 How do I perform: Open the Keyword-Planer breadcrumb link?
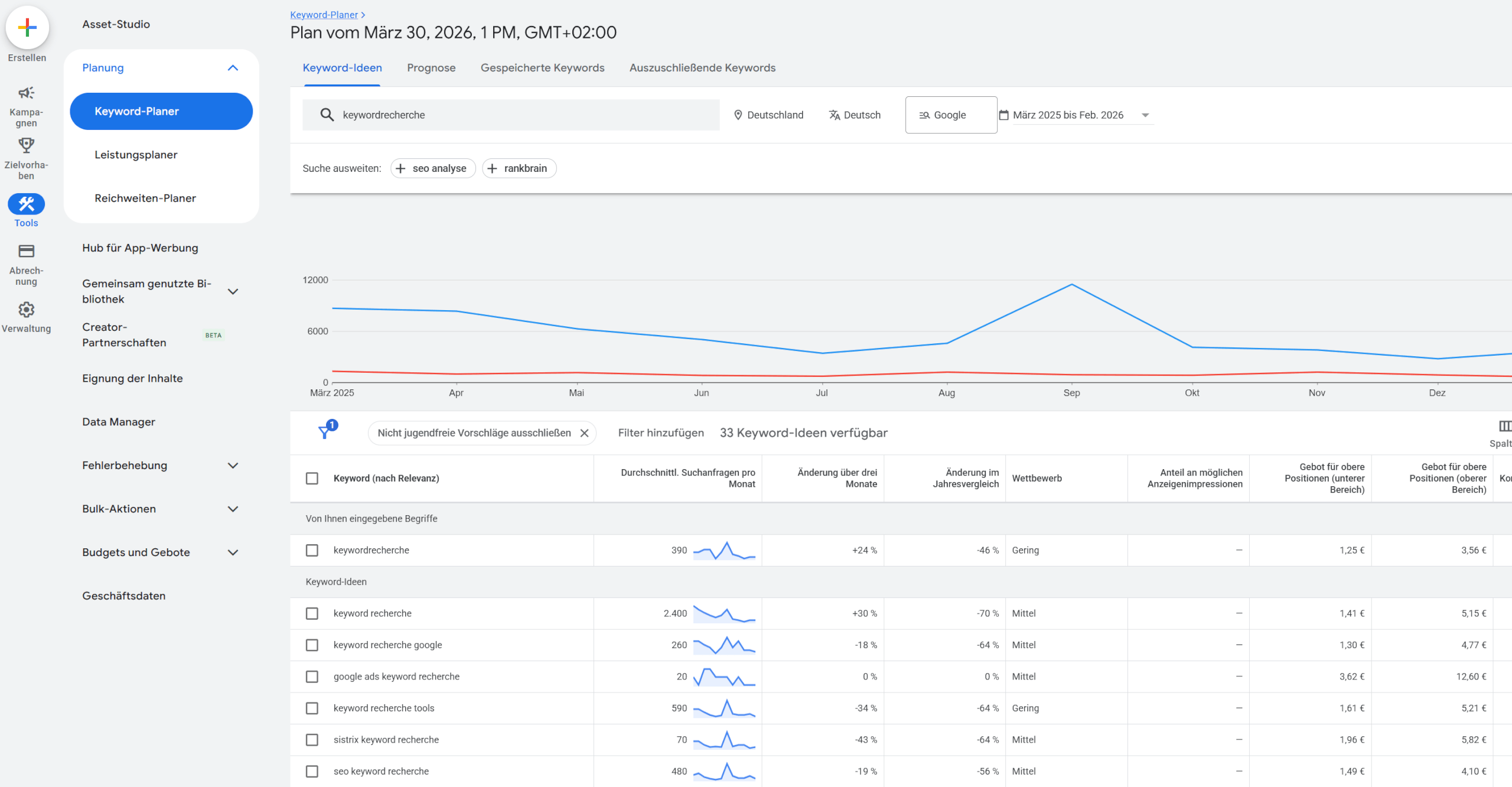pos(324,14)
